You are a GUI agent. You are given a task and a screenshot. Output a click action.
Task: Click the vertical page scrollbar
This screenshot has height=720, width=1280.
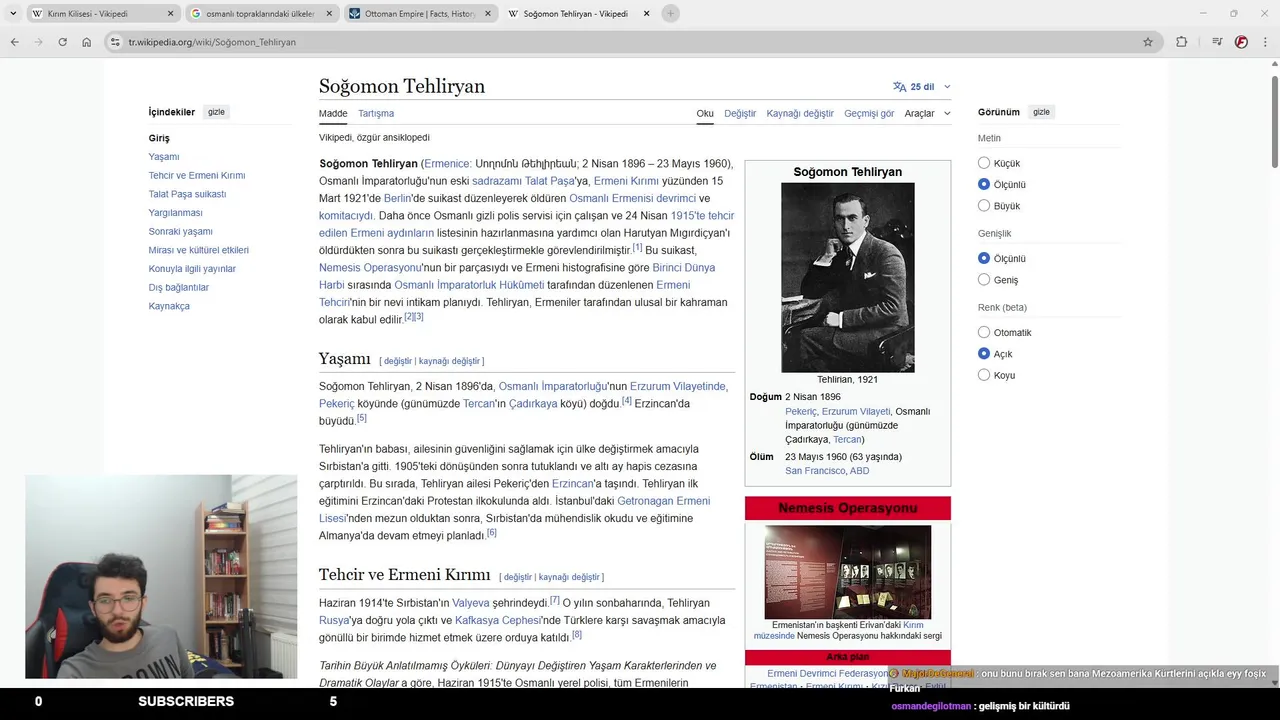[x=1274, y=120]
